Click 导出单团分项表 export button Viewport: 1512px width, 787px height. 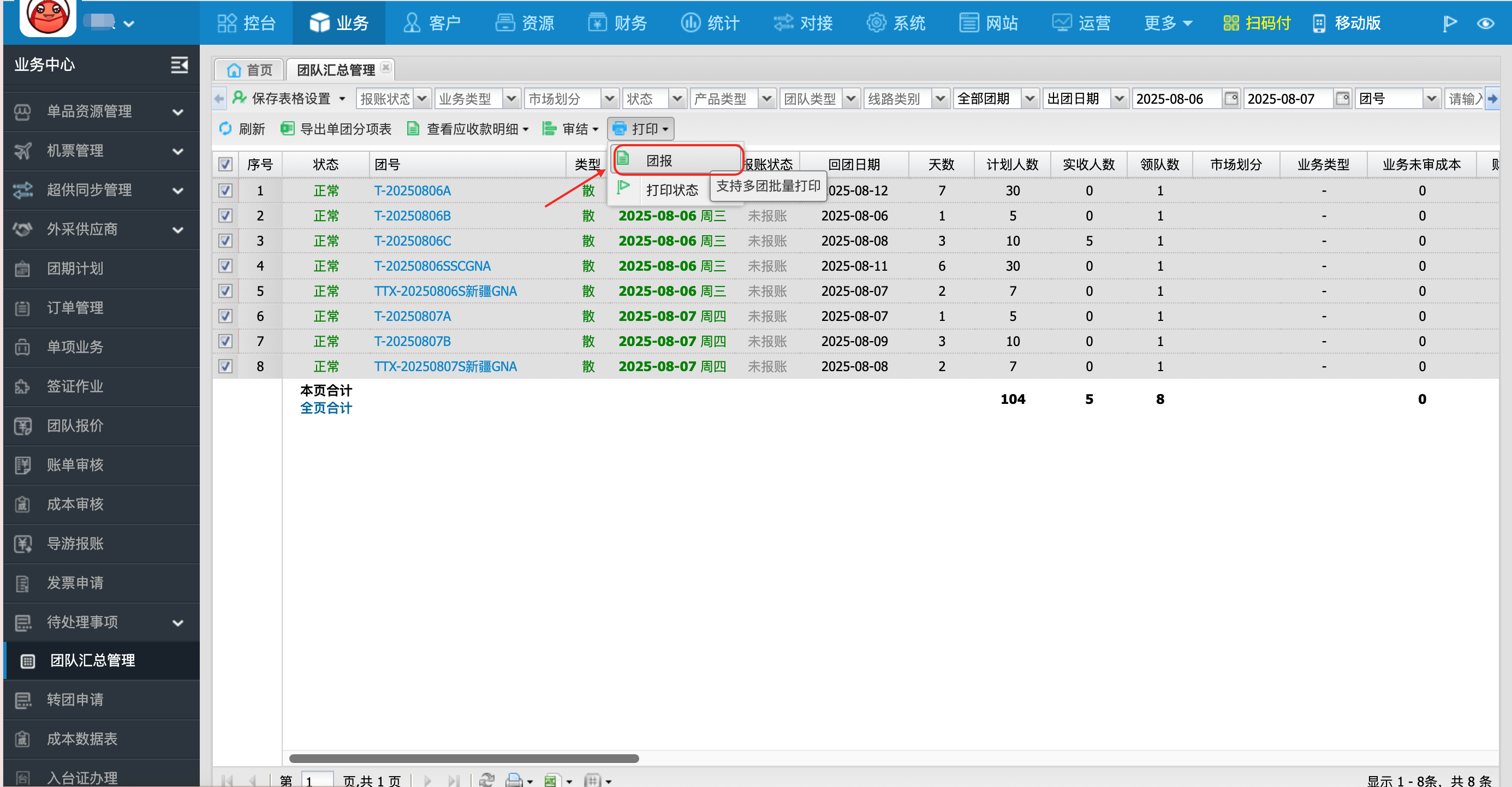click(336, 128)
